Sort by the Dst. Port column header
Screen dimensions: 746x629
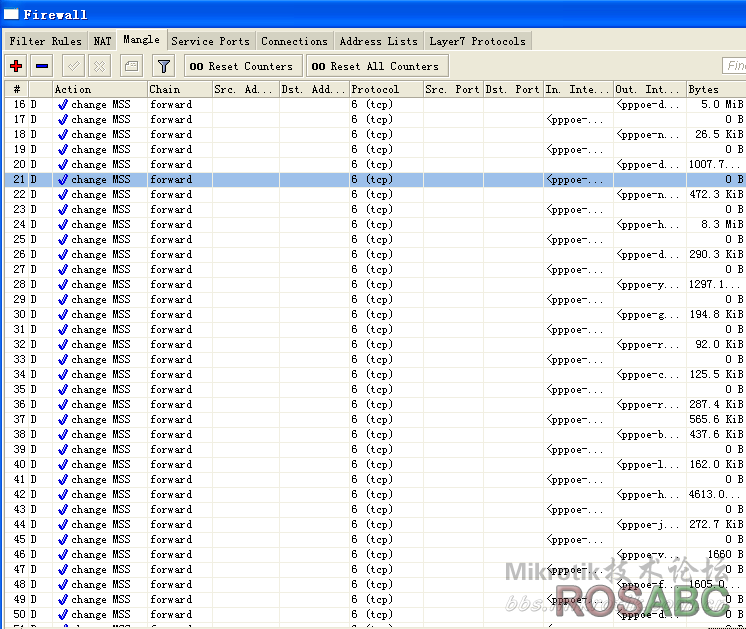click(513, 89)
